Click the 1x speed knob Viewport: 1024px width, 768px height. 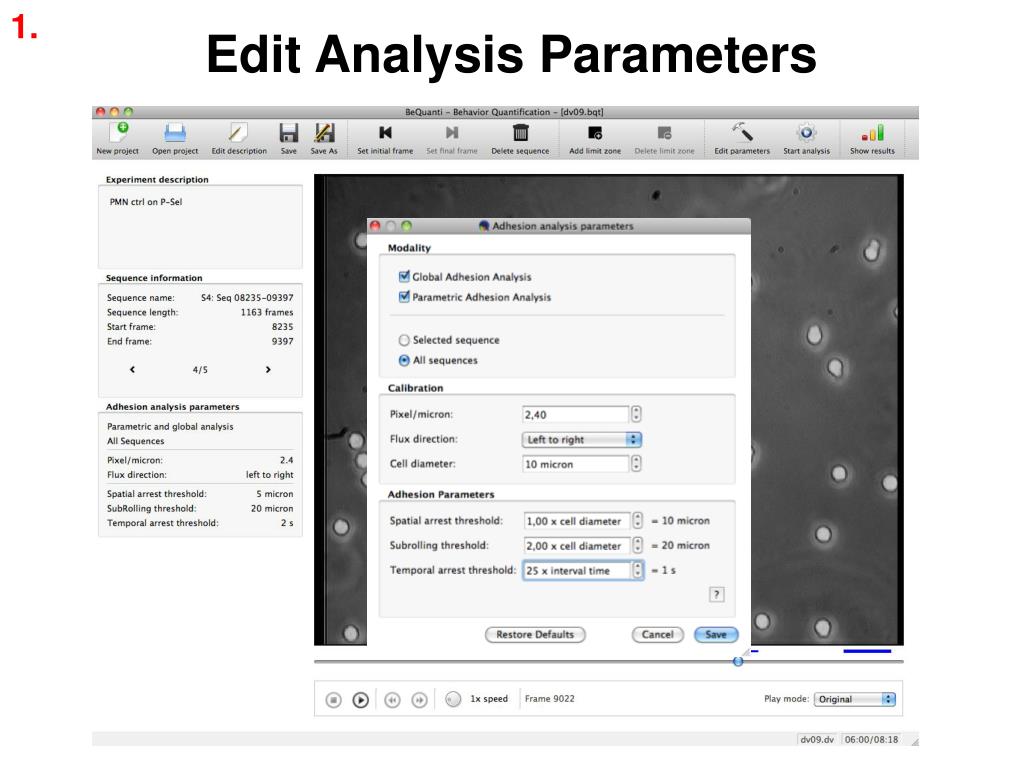point(453,699)
